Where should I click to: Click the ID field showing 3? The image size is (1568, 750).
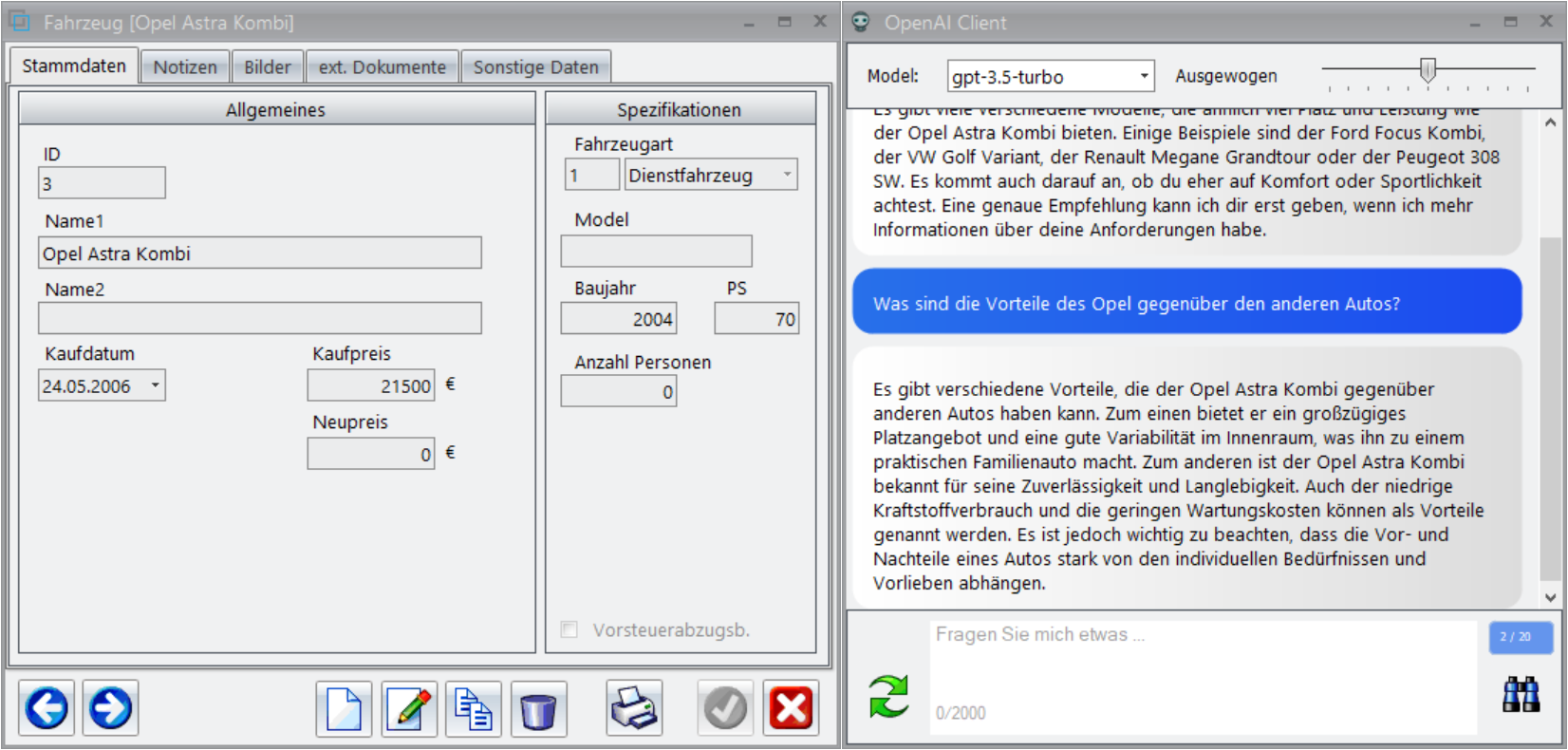click(x=102, y=183)
